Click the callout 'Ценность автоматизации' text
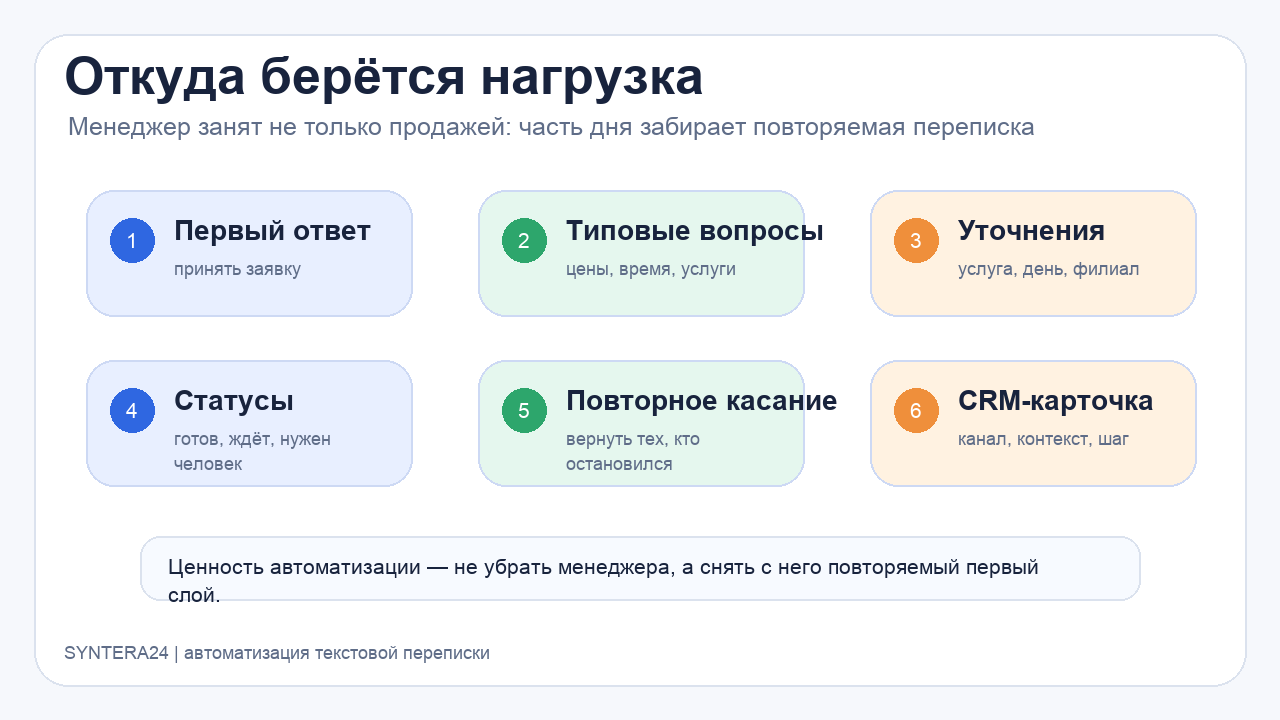Screen dimensions: 1280x720 [604, 580]
